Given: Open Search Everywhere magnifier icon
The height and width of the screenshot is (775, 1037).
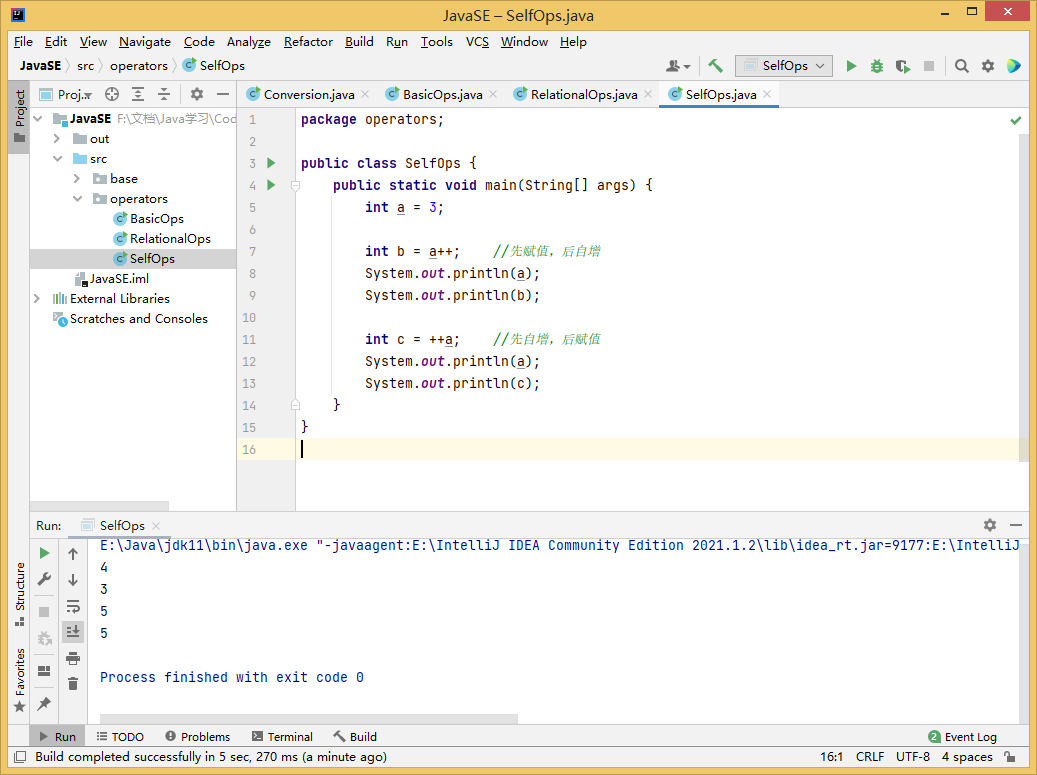Looking at the screenshot, I should pyautogui.click(x=961, y=66).
